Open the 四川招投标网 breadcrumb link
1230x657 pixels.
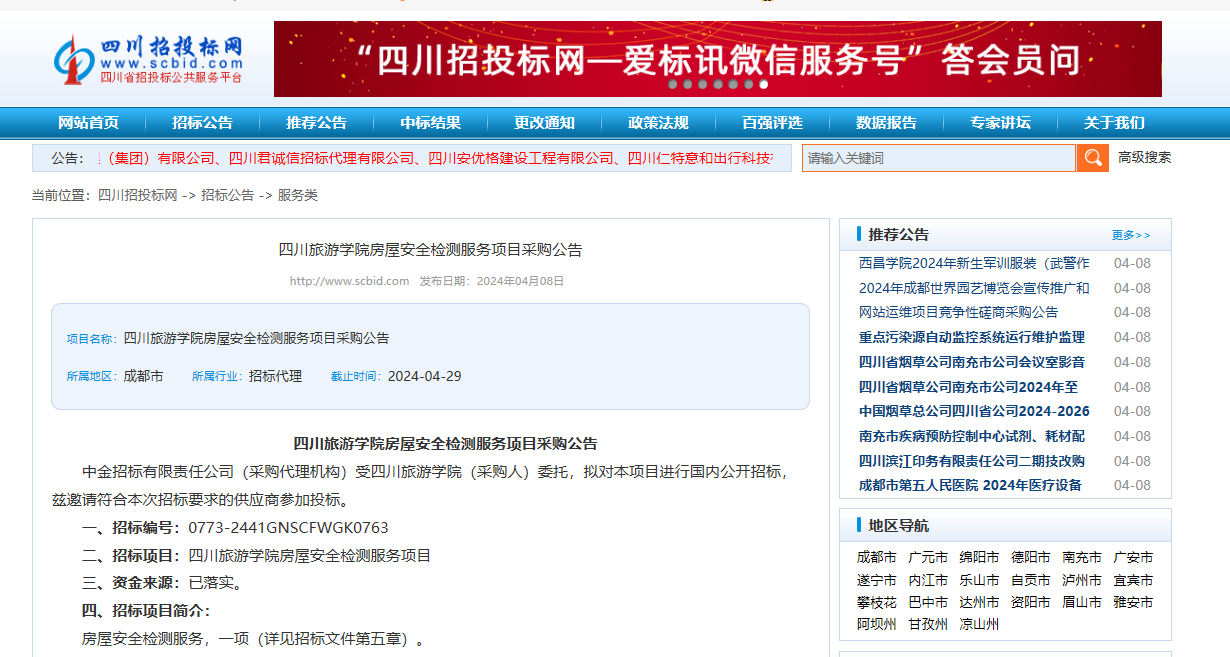pos(138,195)
